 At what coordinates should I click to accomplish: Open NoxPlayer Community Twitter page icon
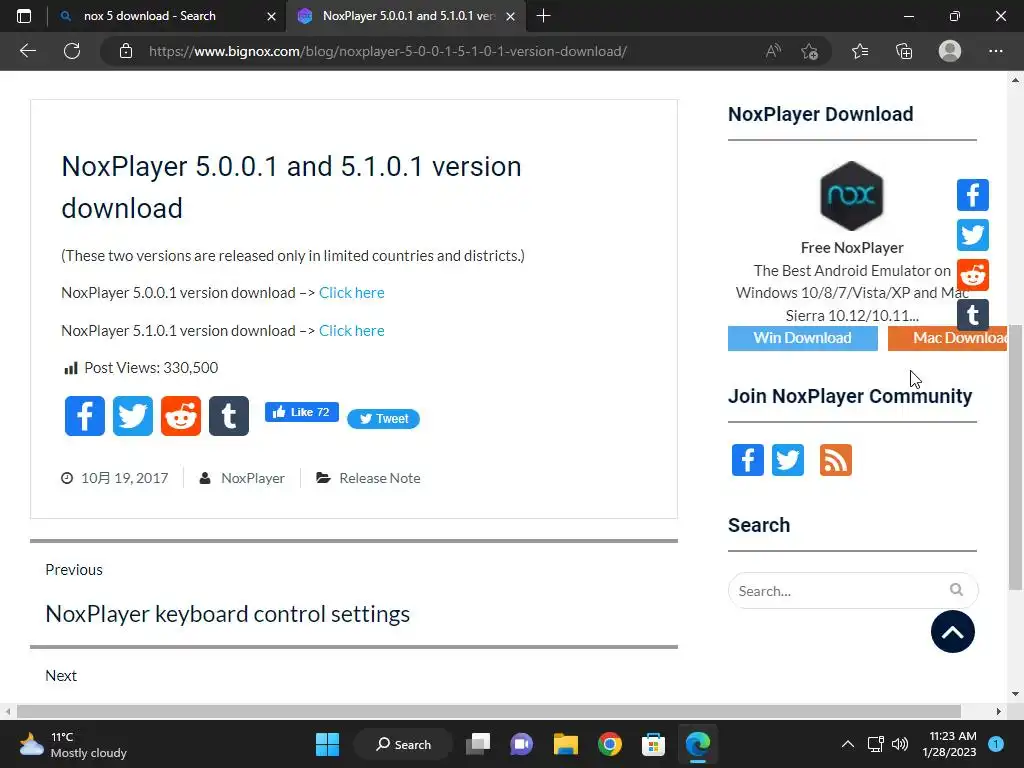coord(788,460)
